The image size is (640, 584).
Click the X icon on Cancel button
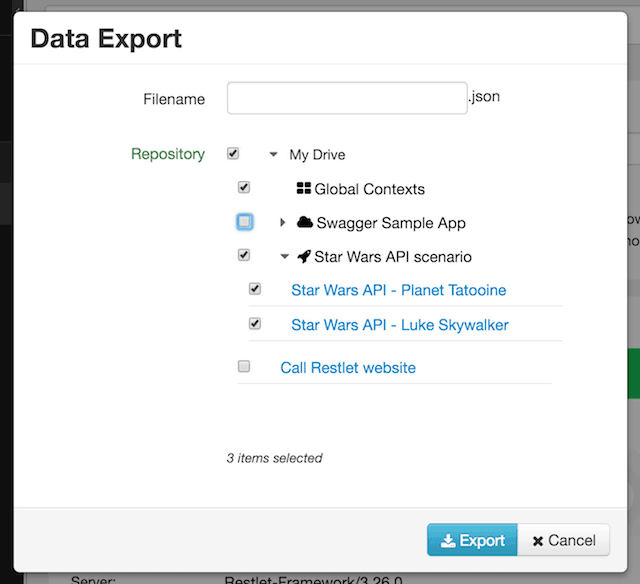pos(538,540)
